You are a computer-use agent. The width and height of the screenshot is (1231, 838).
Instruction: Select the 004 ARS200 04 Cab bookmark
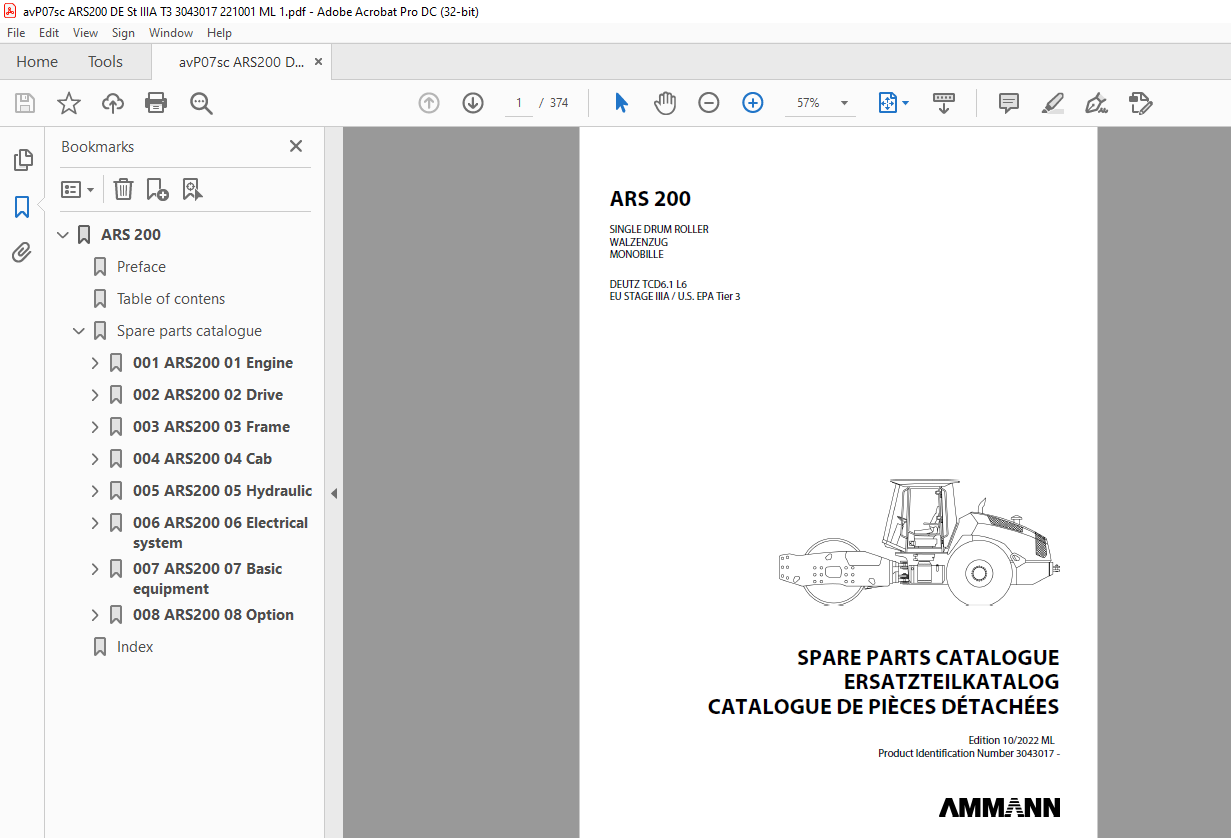202,459
